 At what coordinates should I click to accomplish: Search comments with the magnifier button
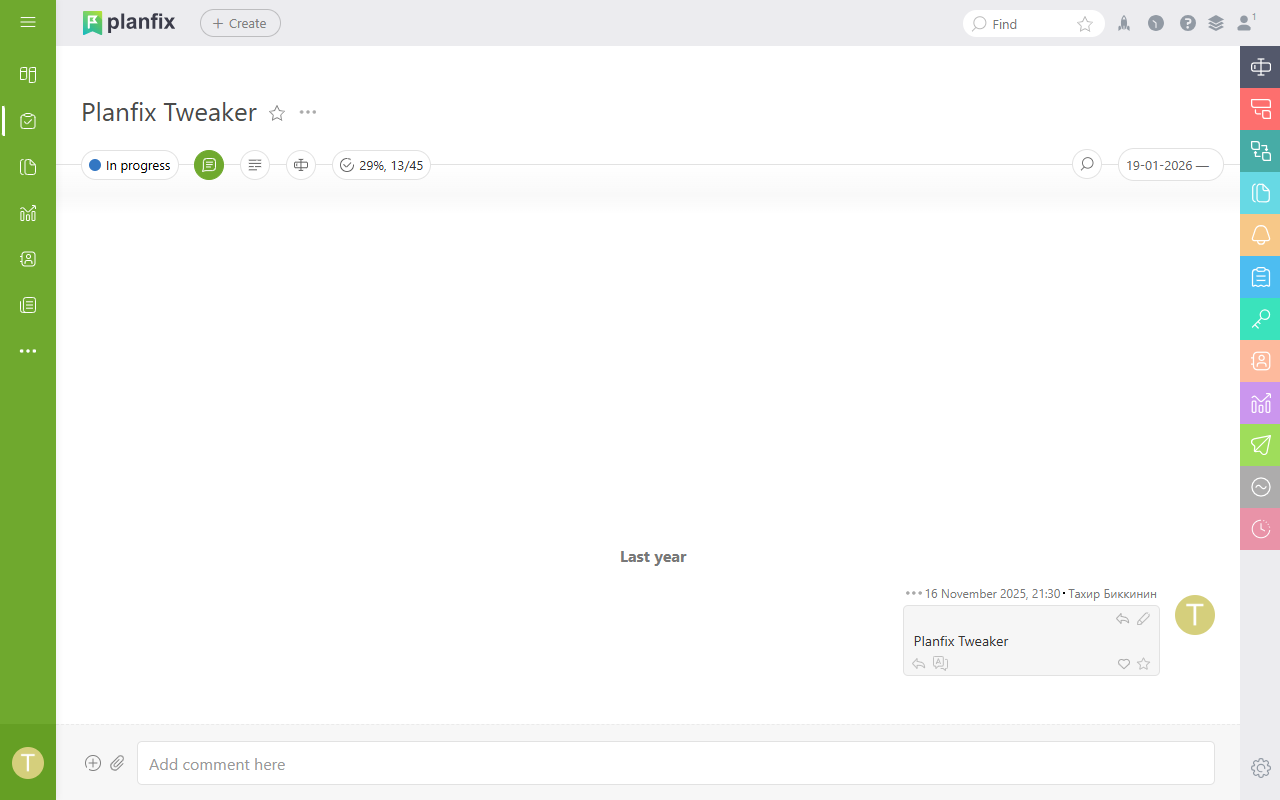pyautogui.click(x=1087, y=164)
